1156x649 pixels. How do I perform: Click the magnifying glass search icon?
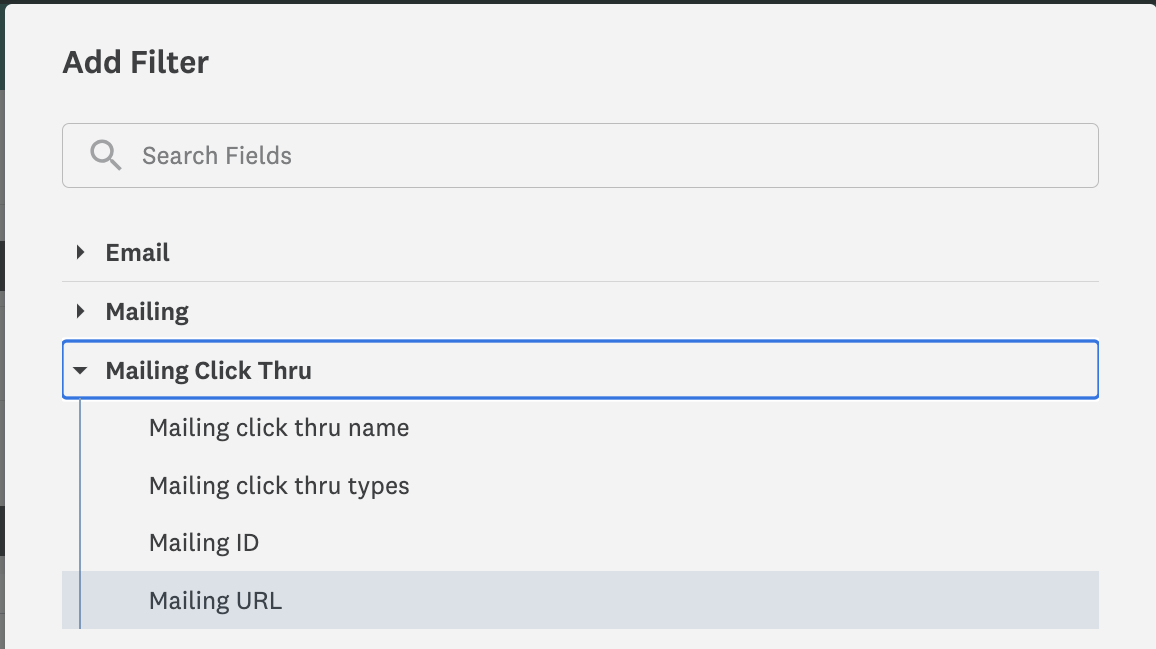[105, 155]
